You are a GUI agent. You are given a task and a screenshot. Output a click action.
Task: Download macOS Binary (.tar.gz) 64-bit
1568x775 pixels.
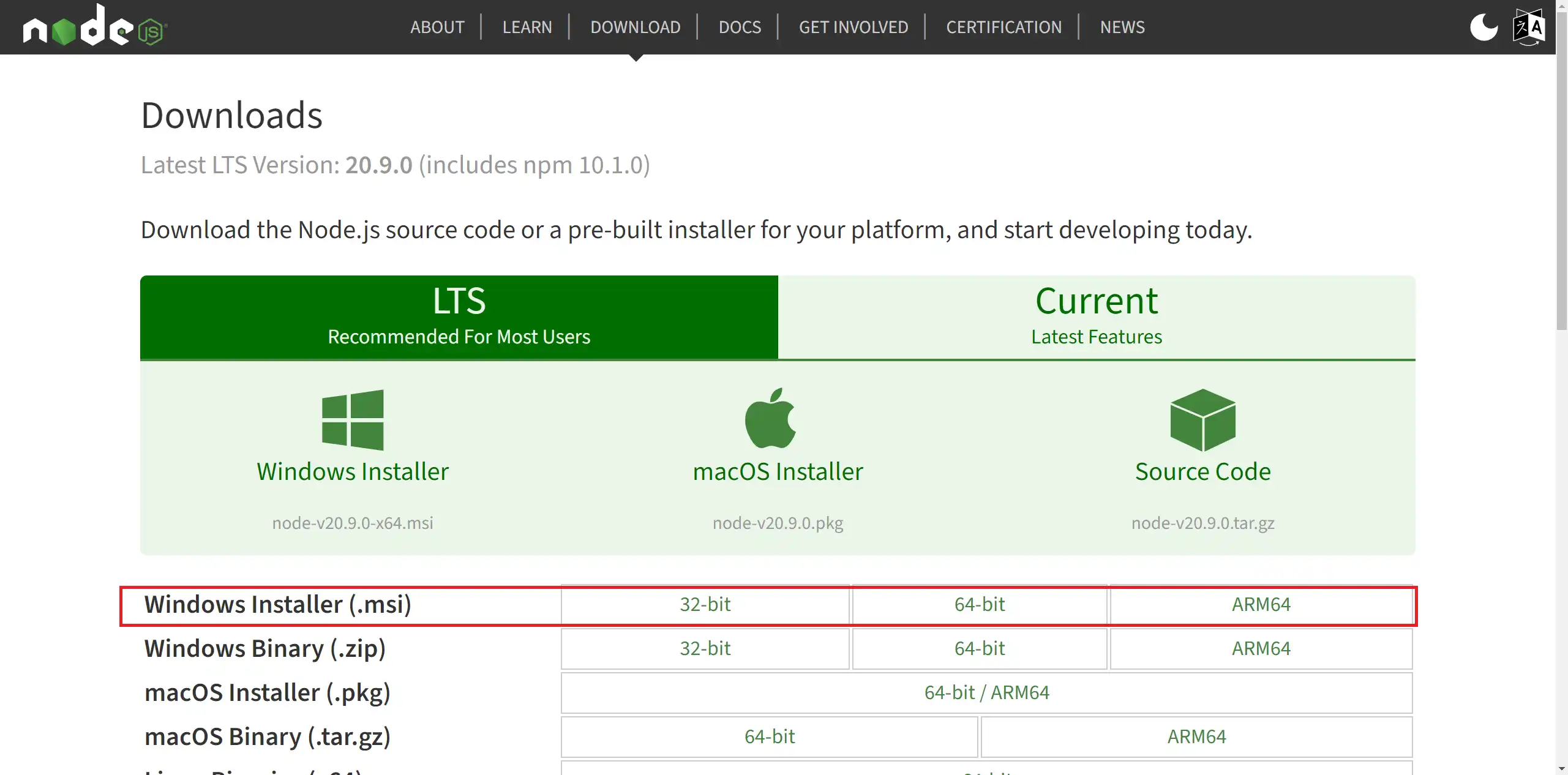tap(770, 736)
